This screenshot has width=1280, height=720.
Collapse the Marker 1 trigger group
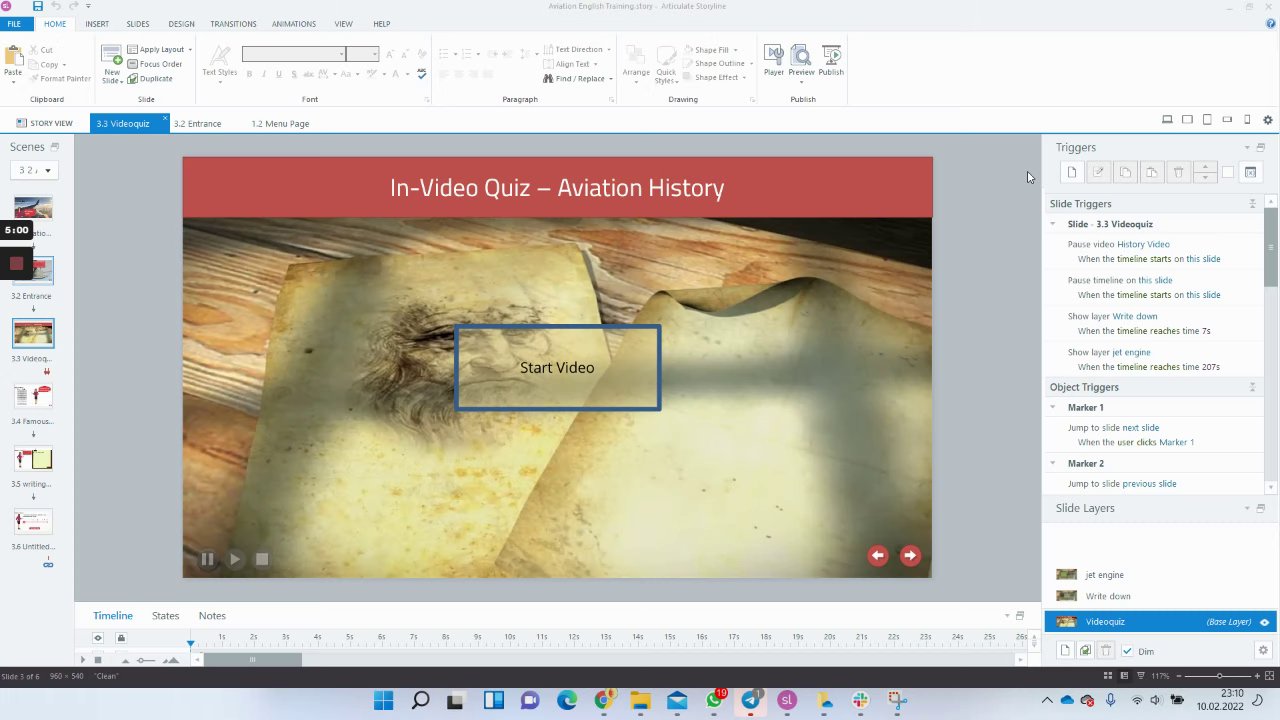[1052, 407]
